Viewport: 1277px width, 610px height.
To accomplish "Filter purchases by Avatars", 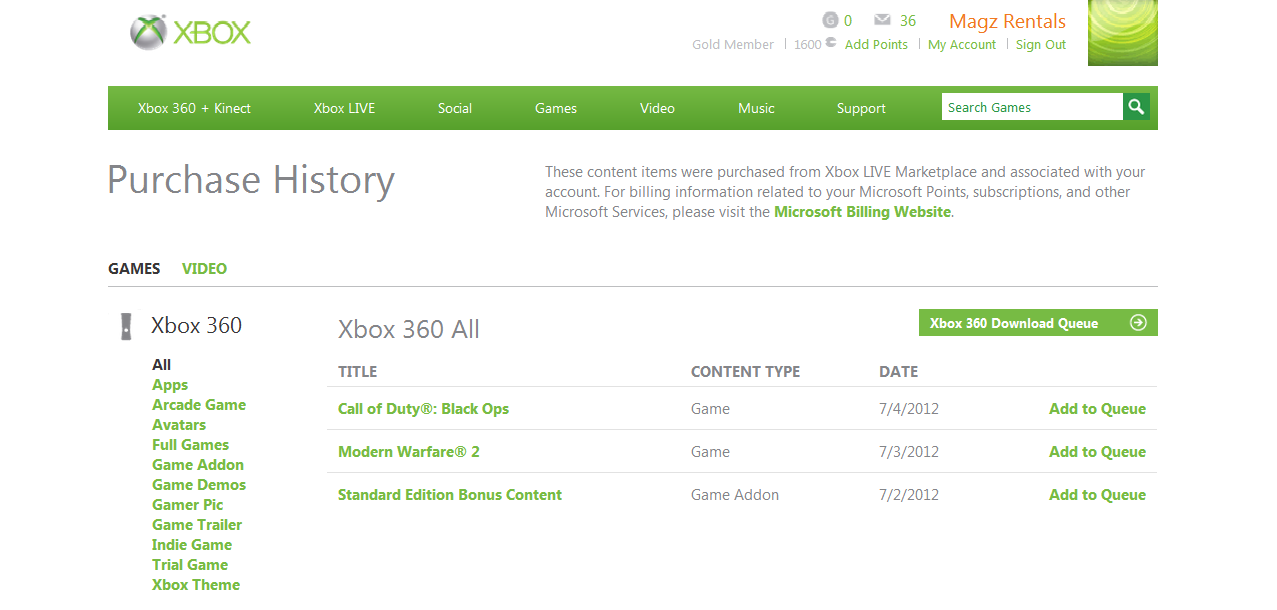I will [x=179, y=424].
